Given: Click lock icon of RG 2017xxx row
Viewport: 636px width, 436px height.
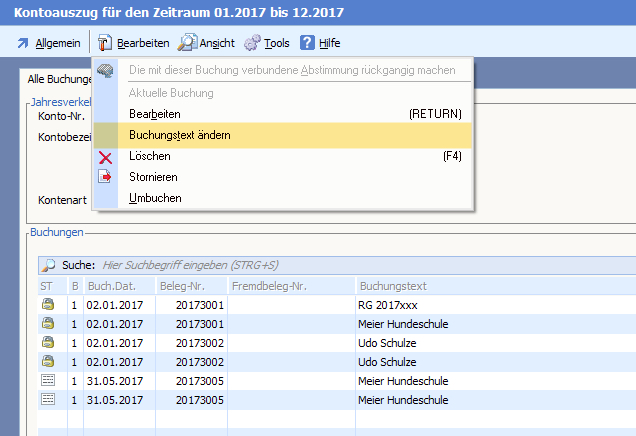Looking at the screenshot, I should click(47, 305).
